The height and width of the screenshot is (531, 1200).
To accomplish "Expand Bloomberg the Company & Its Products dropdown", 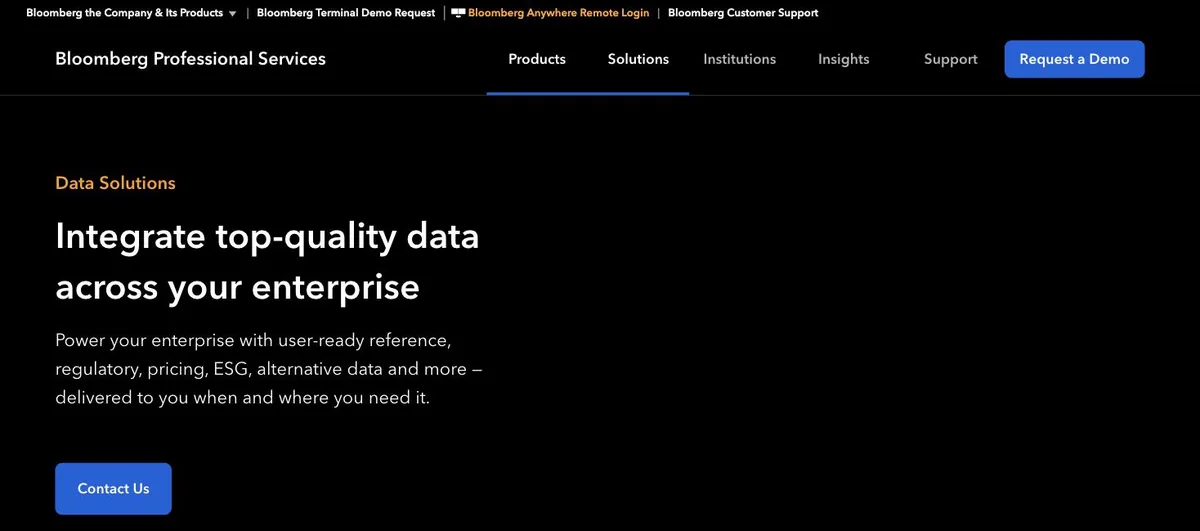I will tap(131, 13).
